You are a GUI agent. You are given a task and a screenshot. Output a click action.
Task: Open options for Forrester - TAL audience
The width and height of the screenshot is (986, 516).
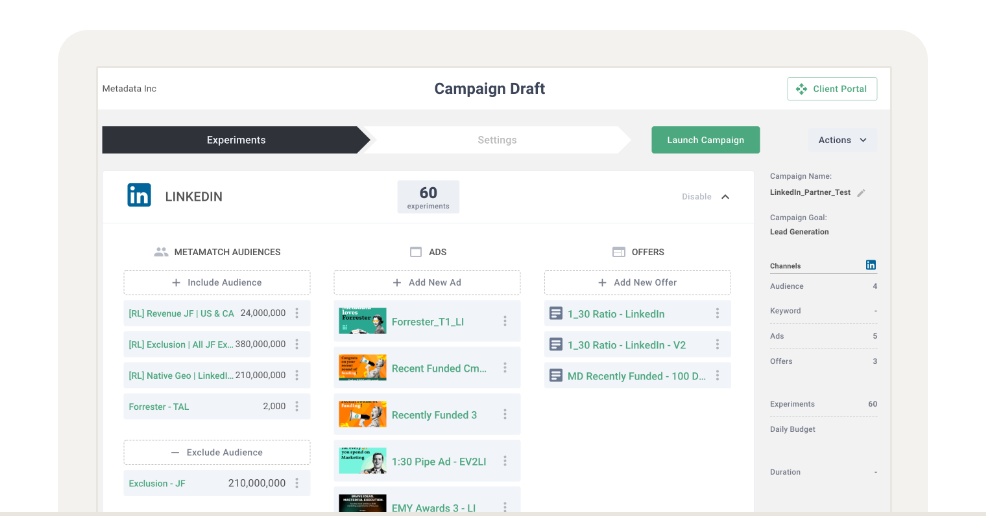297,406
